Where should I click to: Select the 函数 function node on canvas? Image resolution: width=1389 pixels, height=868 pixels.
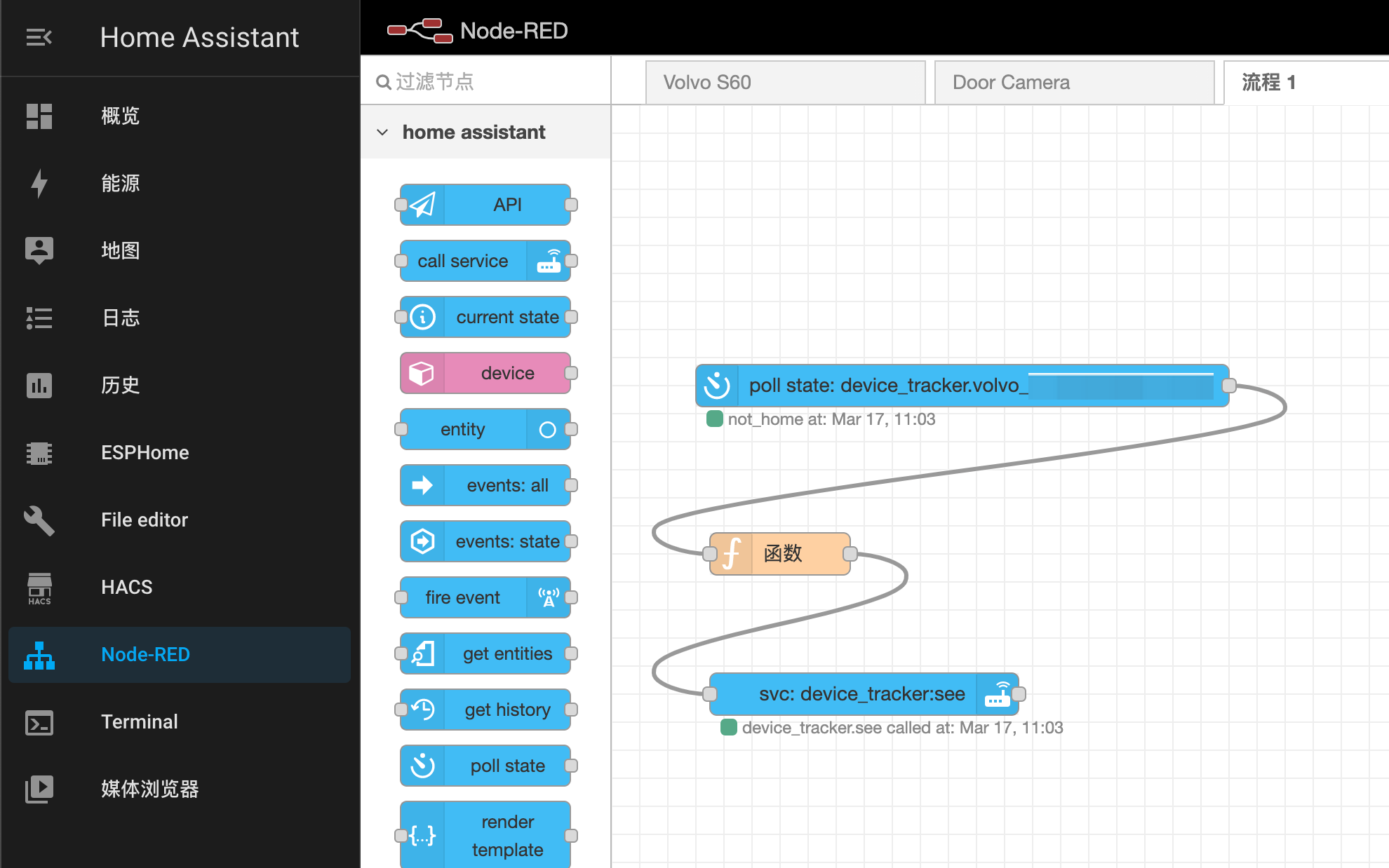[780, 554]
